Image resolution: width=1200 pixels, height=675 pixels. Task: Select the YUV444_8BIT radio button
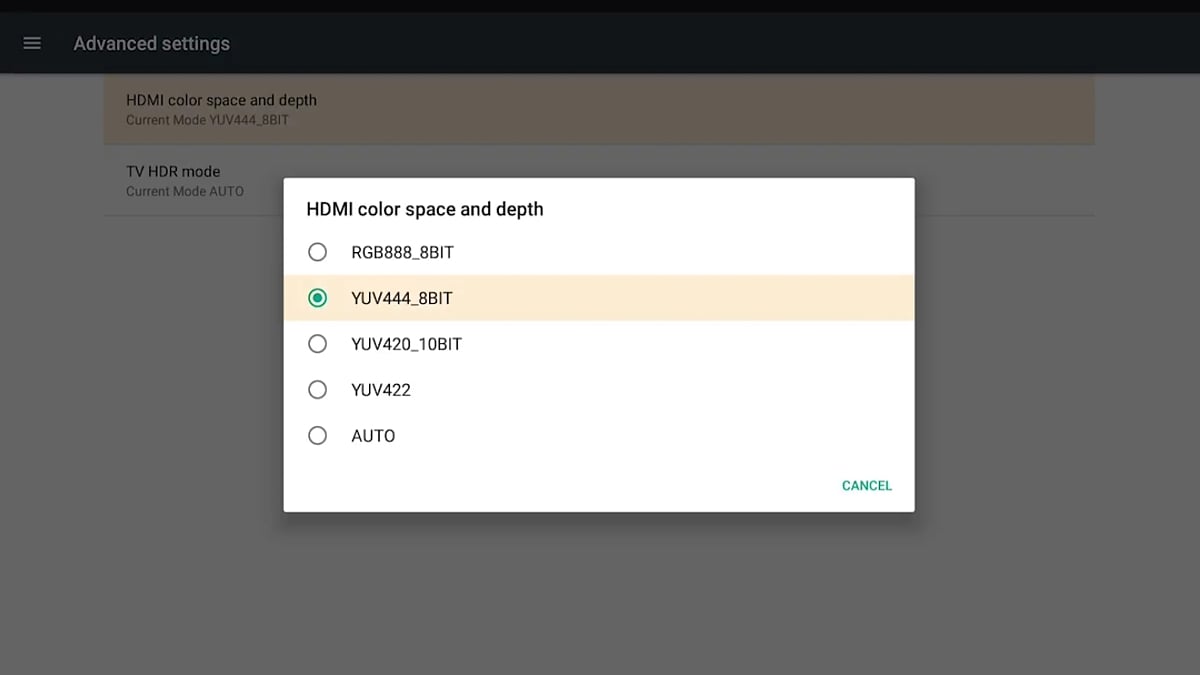click(x=317, y=298)
